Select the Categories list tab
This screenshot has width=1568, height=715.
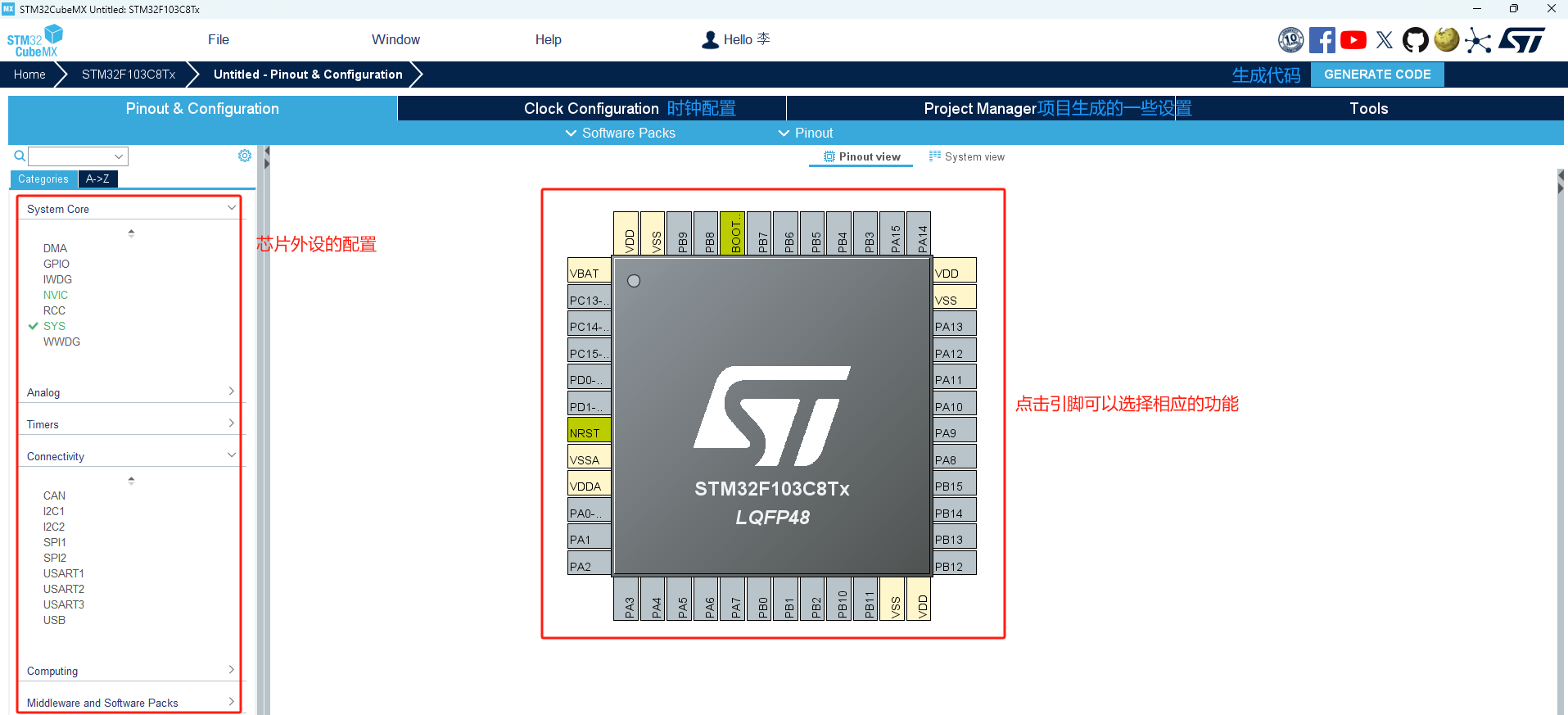point(43,179)
